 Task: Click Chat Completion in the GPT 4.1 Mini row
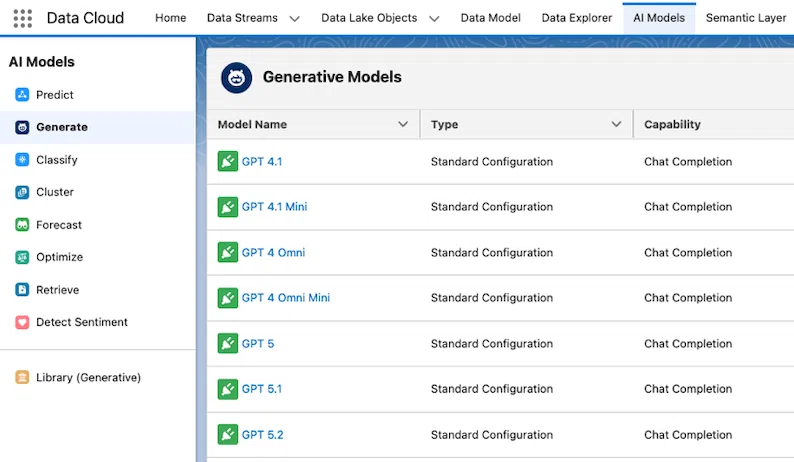688,207
